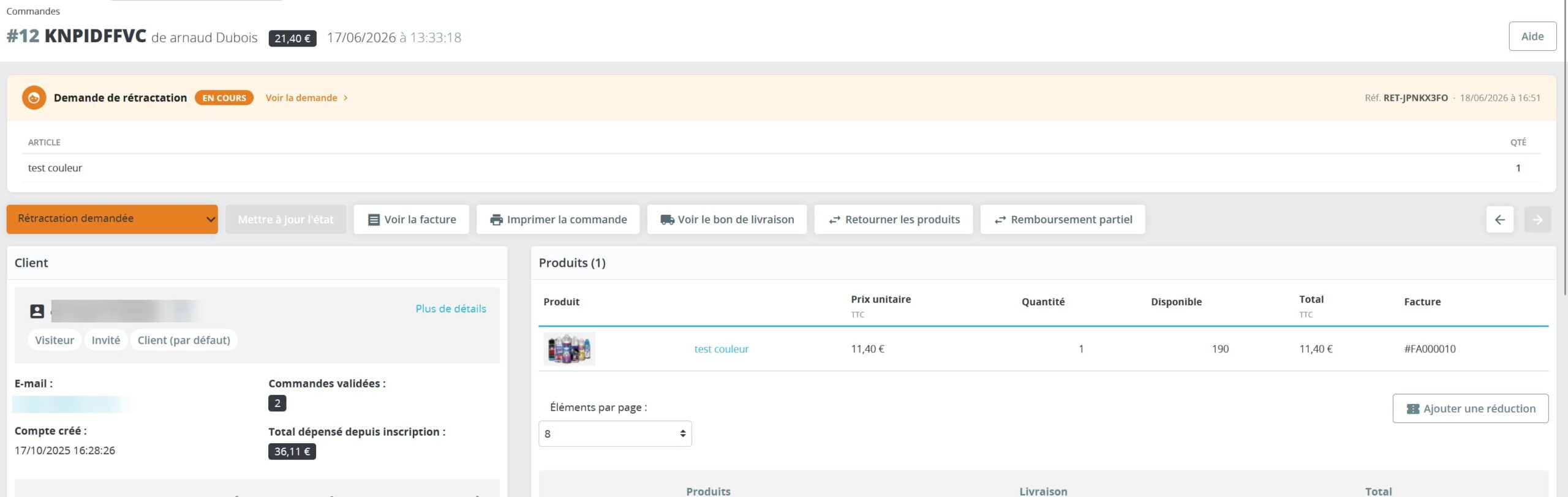Image resolution: width=1568 pixels, height=497 pixels.
Task: Open the 'Voir la demande' link
Action: pos(306,98)
